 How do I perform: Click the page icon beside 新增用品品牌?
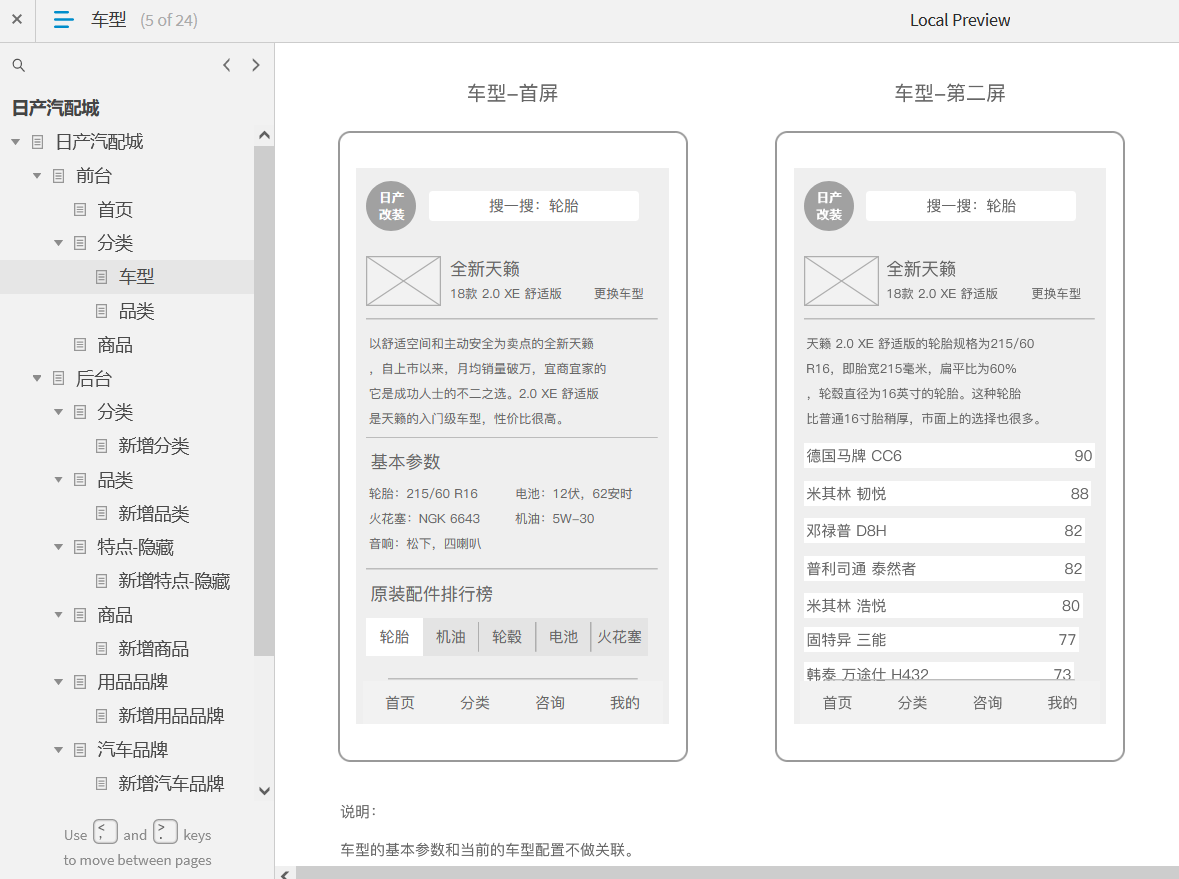[x=102, y=716]
